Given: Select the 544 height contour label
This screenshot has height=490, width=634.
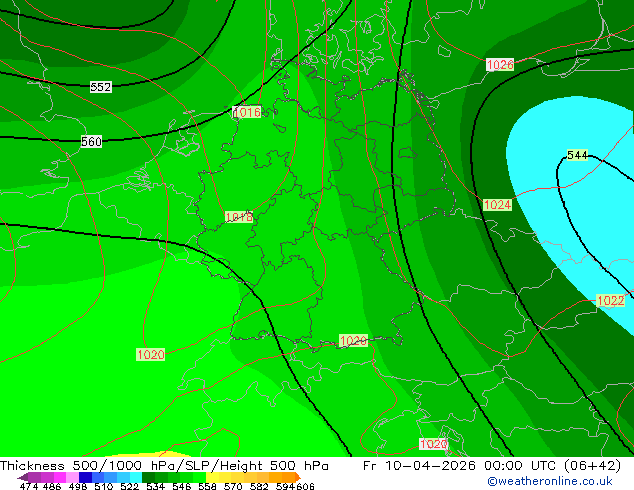Looking at the screenshot, I should (x=577, y=155).
